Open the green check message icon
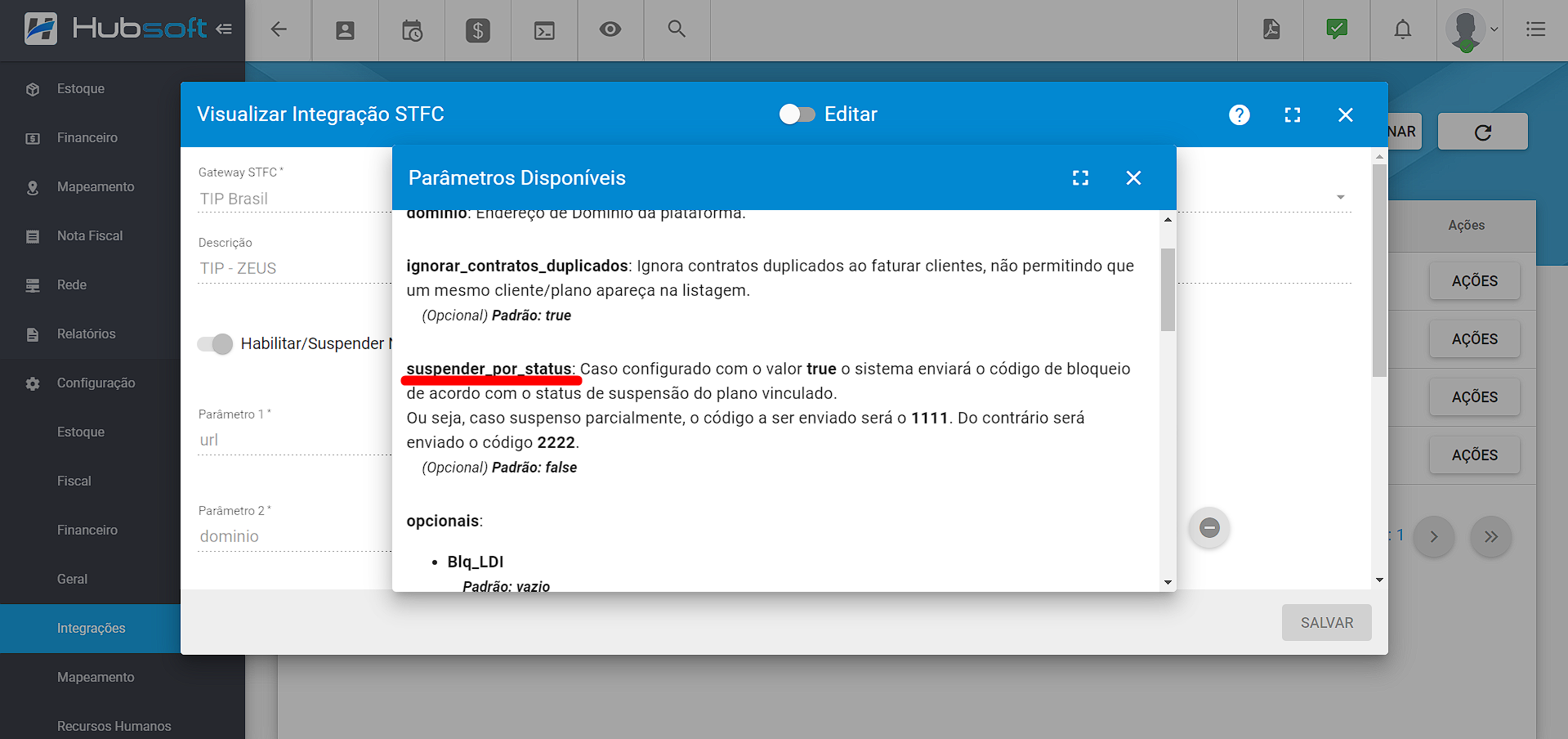Screen dimensions: 1568x739 coord(1337,29)
